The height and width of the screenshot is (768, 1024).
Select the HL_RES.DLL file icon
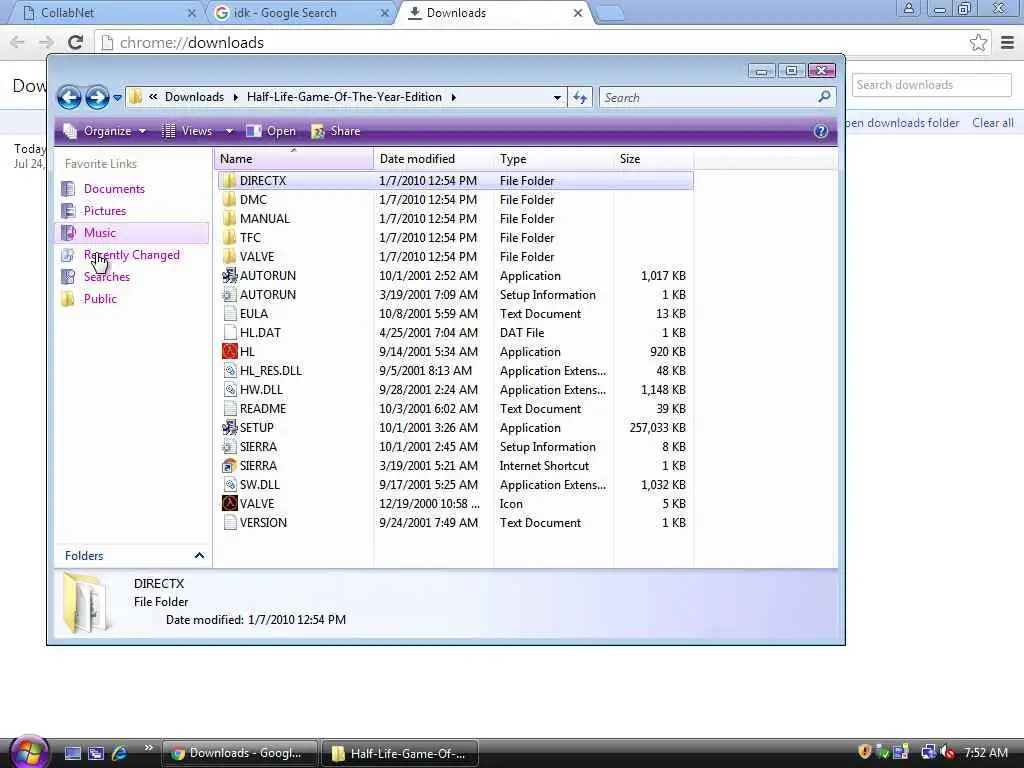tap(229, 370)
